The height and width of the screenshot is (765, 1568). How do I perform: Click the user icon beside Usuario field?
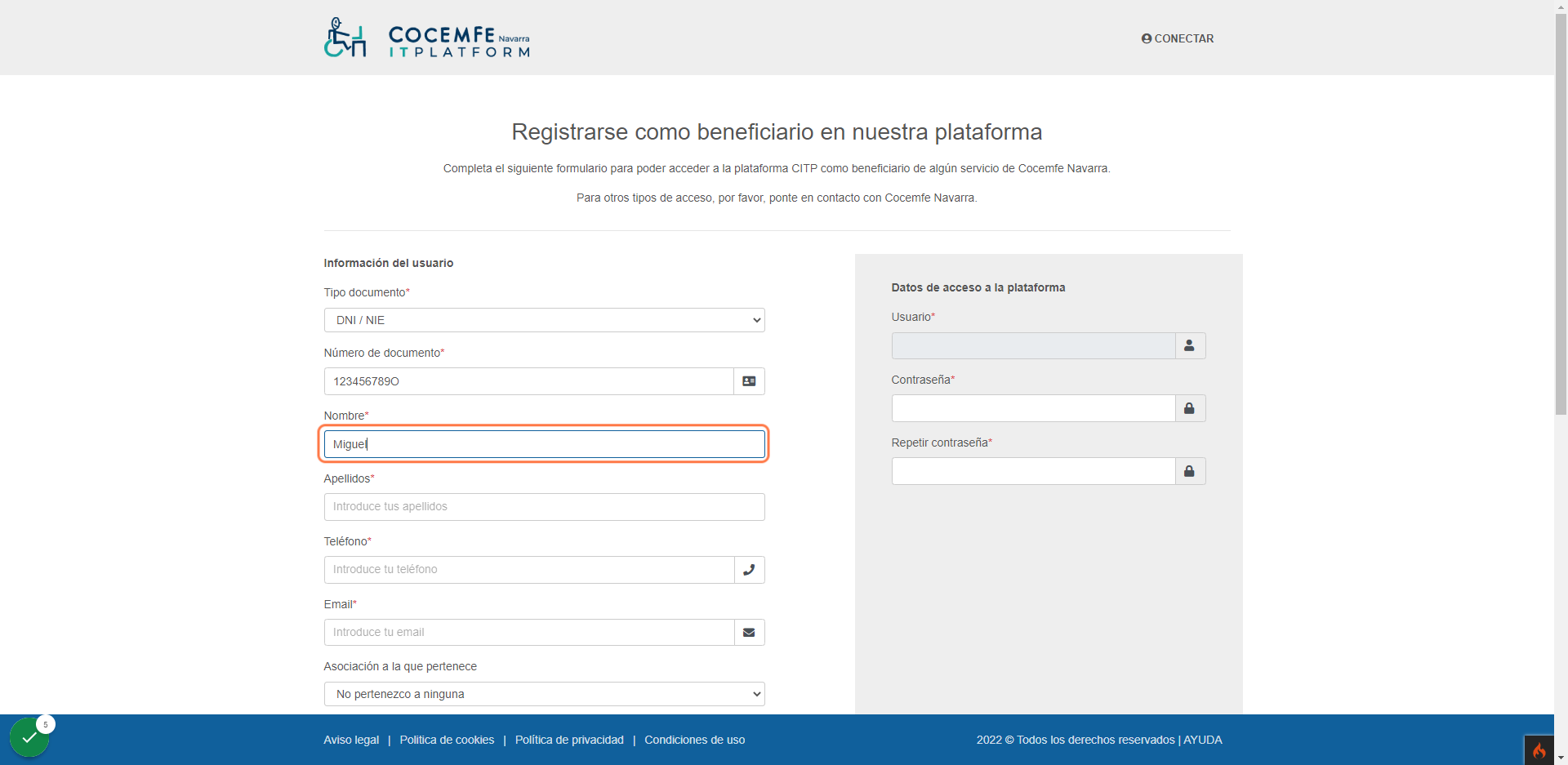(1190, 346)
